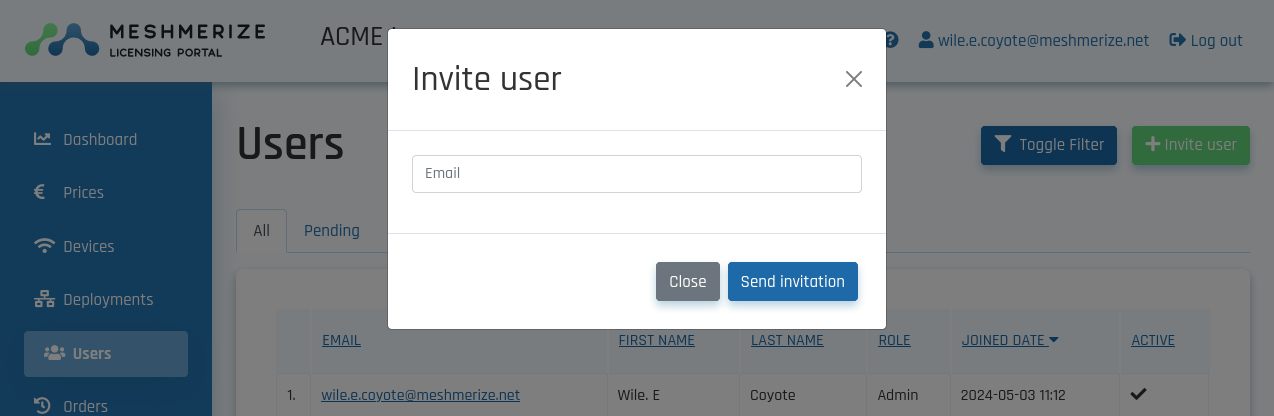Image resolution: width=1274 pixels, height=416 pixels.
Task: Sort by Joined Date column arrow
Action: pos(1054,340)
